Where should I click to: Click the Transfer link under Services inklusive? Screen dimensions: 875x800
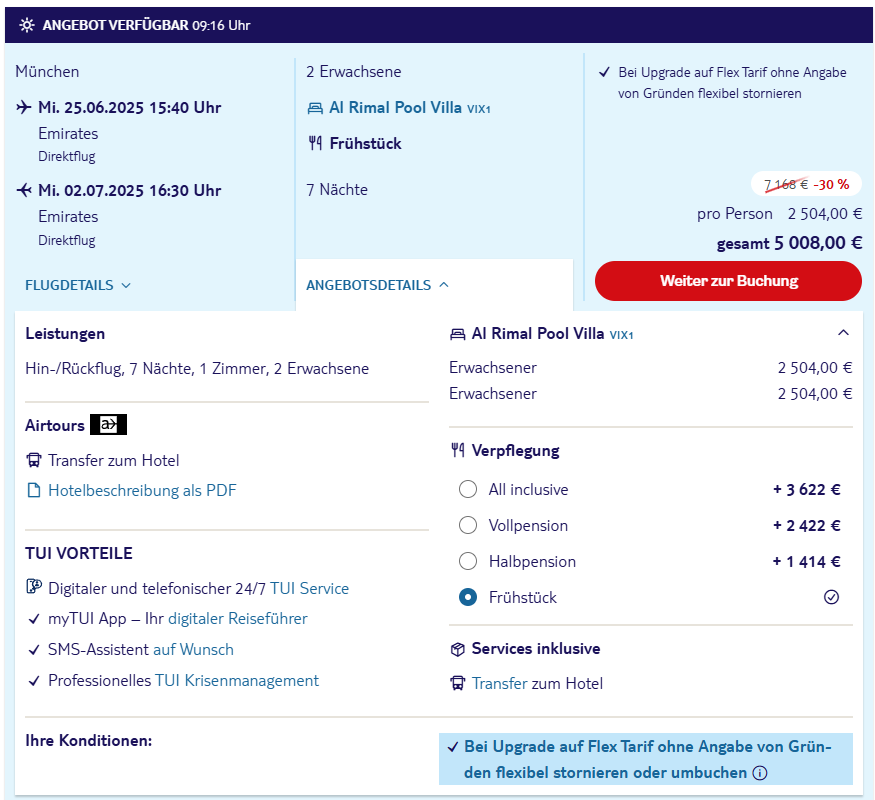(x=499, y=683)
